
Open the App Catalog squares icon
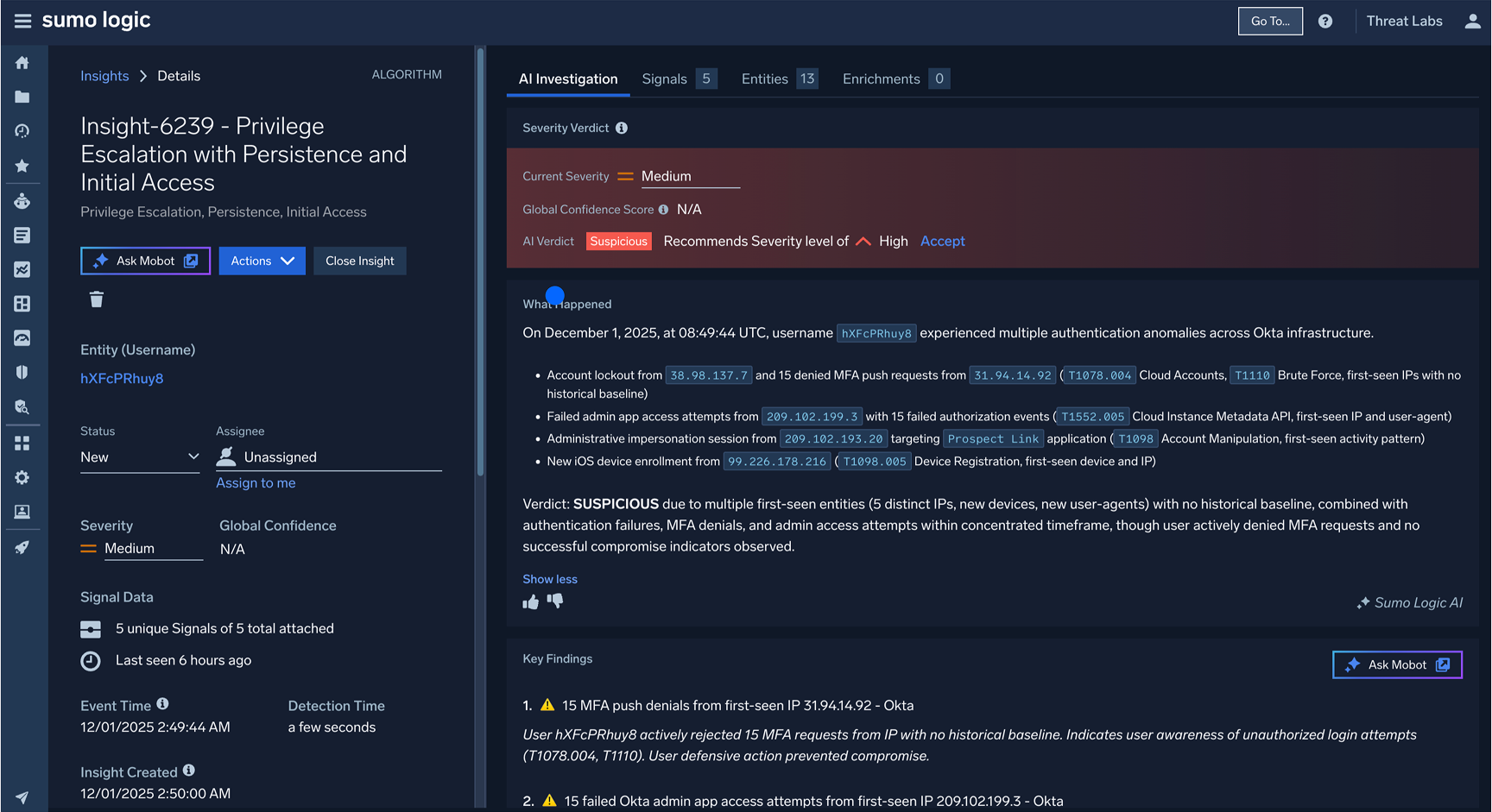pyautogui.click(x=22, y=443)
